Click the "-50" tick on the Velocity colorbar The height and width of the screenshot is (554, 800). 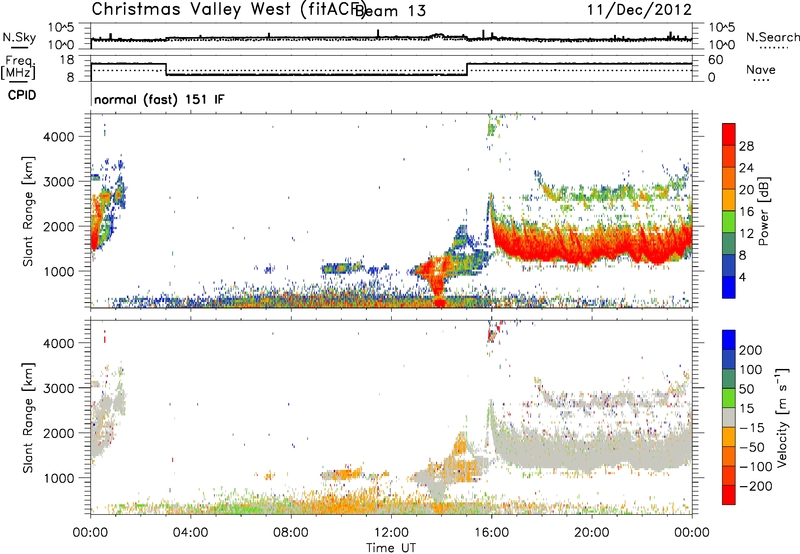[x=752, y=448]
